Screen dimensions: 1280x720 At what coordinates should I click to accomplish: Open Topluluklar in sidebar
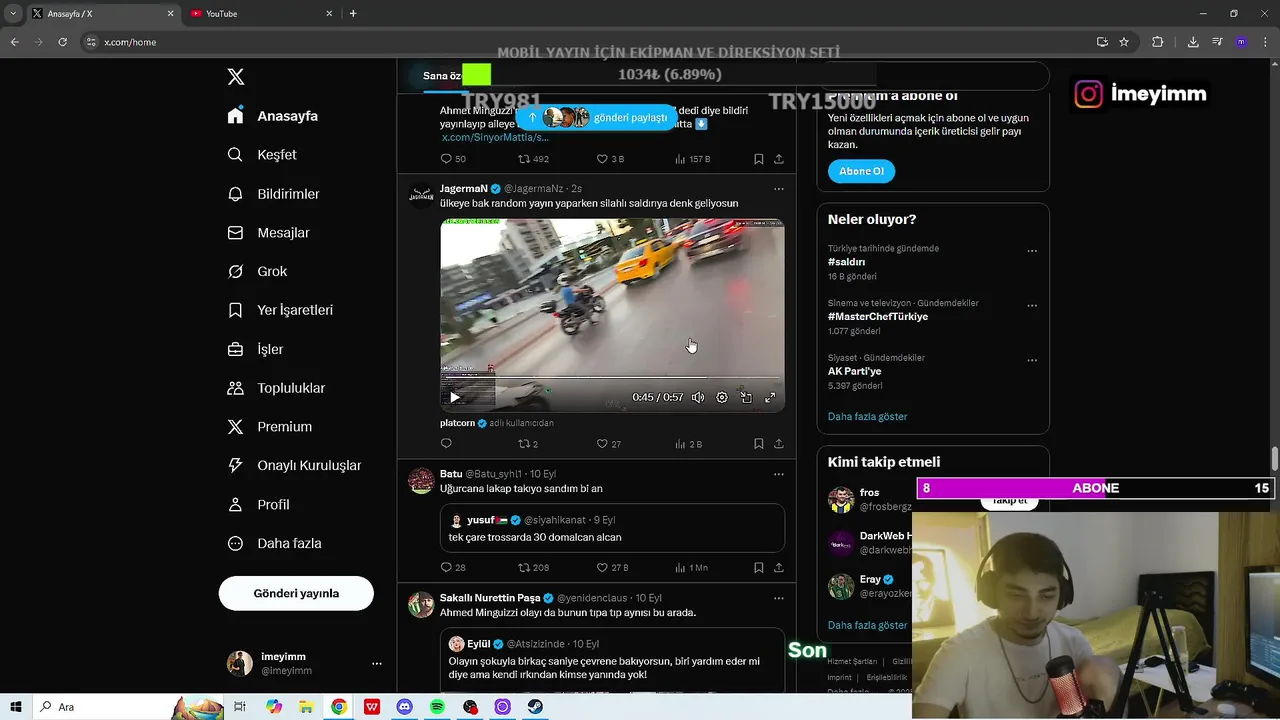276,388
